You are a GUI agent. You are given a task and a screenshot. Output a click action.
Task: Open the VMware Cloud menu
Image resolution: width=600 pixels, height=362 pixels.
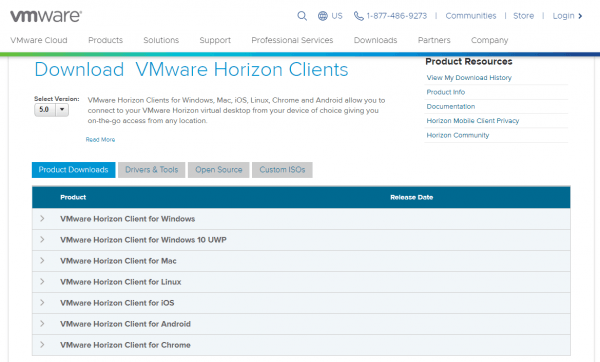(39, 40)
